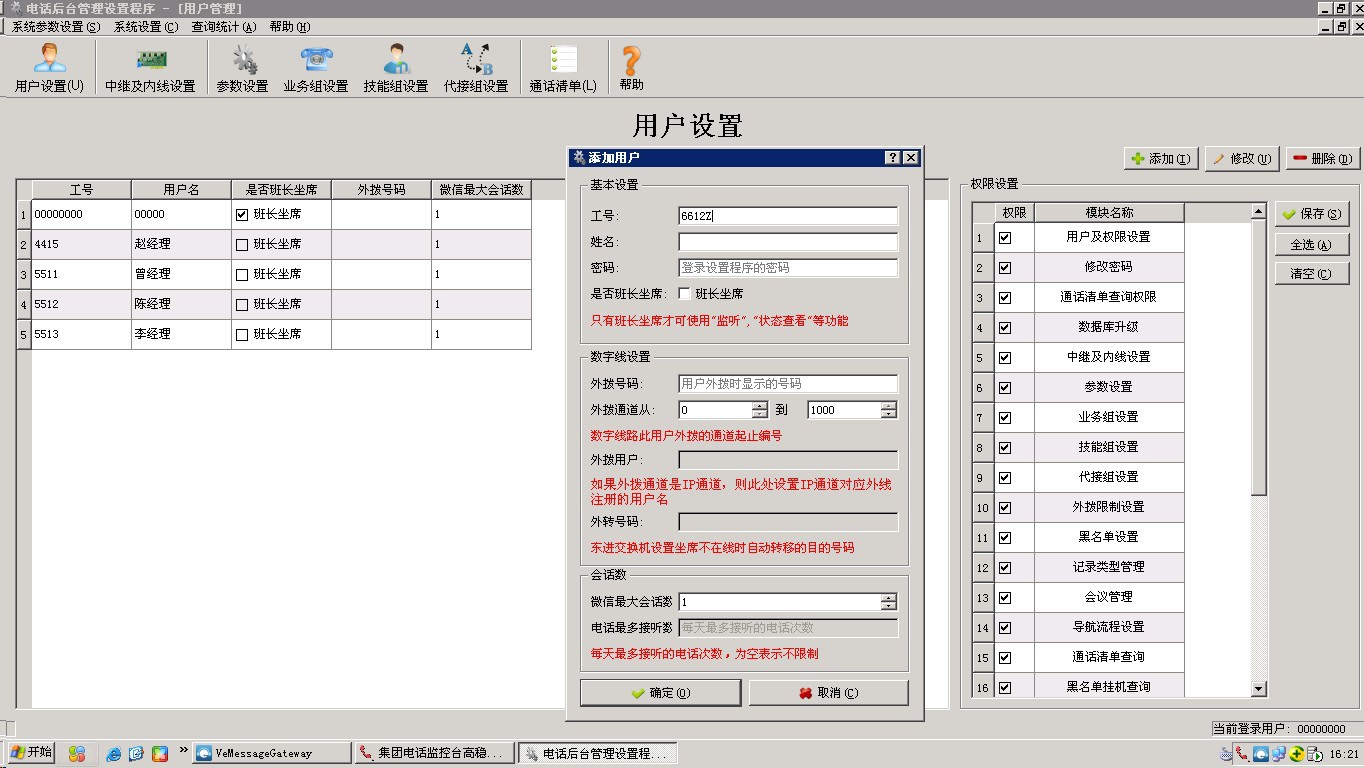Click the 工号 column header
Image resolution: width=1364 pixels, height=768 pixels.
click(x=81, y=189)
